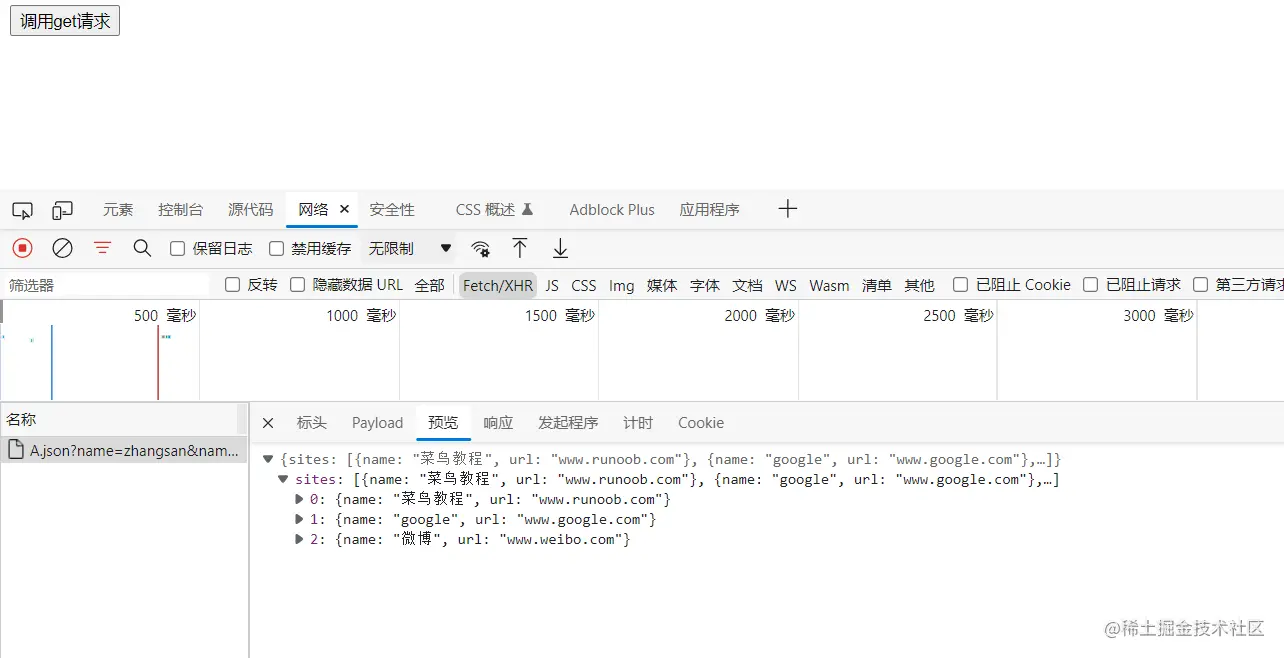
Task: Open the Payload details tab
Action: click(377, 423)
